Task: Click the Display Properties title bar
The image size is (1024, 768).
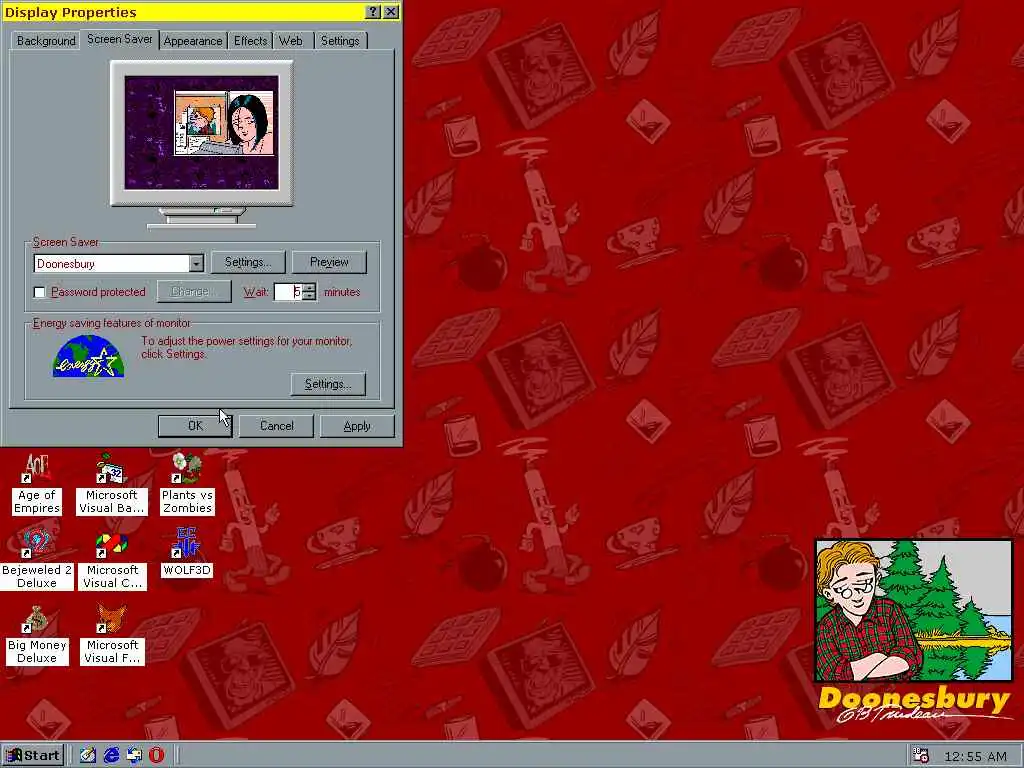Action: tap(183, 12)
